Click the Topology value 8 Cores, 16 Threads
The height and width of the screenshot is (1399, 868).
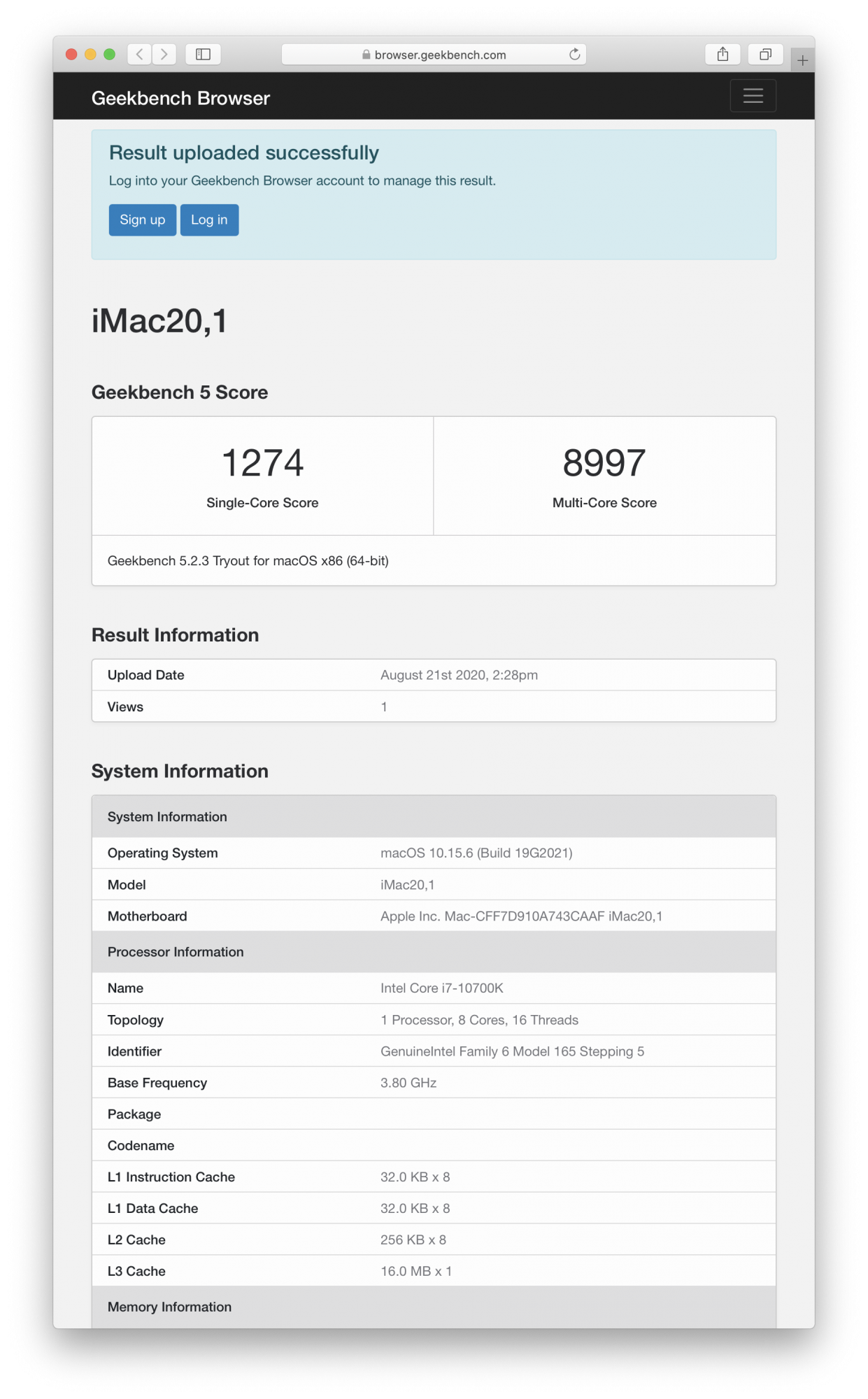click(480, 1020)
